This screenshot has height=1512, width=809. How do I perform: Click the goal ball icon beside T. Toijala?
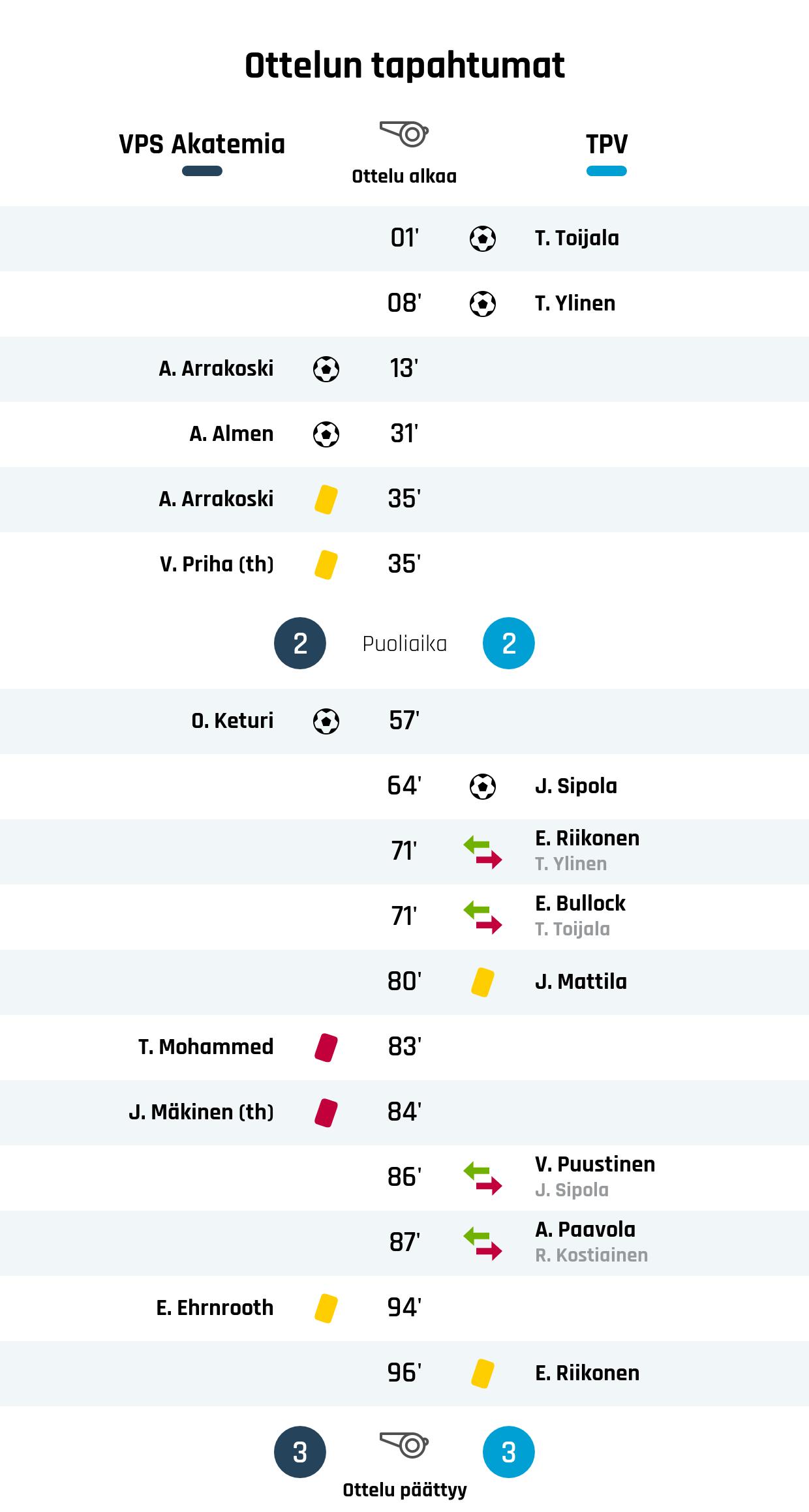coord(482,239)
